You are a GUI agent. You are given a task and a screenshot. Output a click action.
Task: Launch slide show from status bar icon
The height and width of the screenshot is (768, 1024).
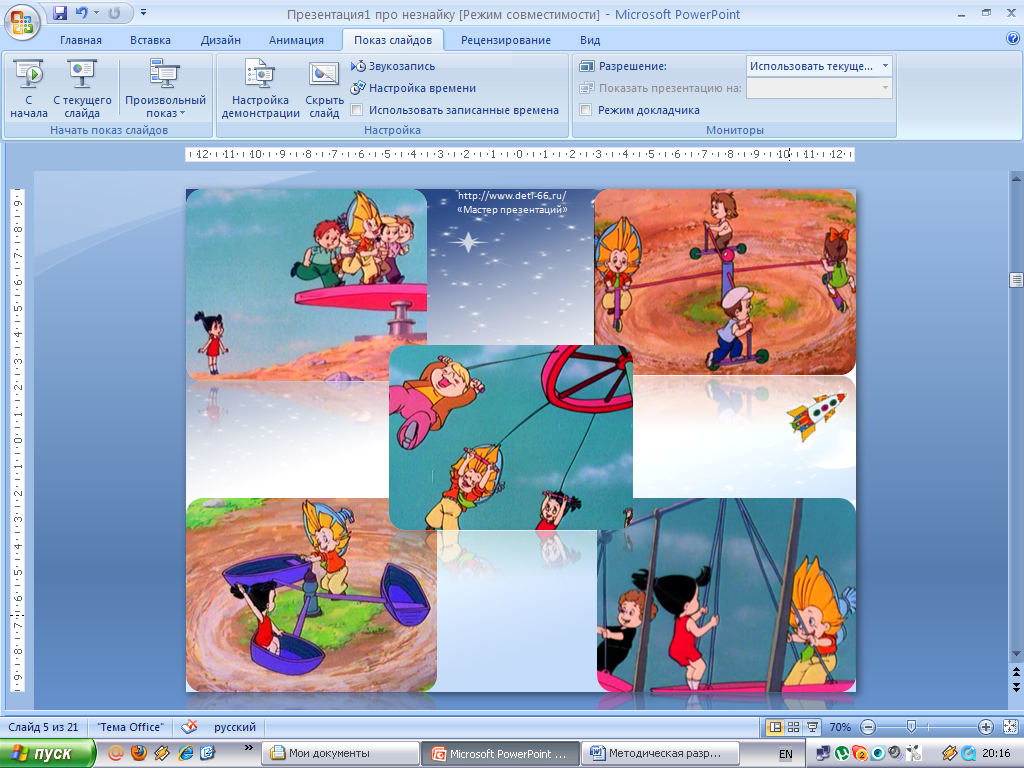coord(812,727)
